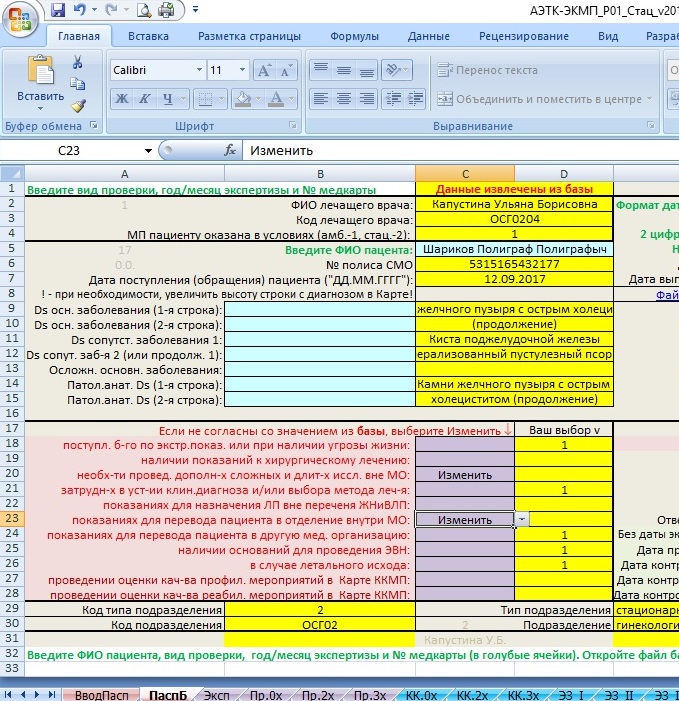Open the КК.0х sheet tab
679x701 pixels.
[x=421, y=695]
